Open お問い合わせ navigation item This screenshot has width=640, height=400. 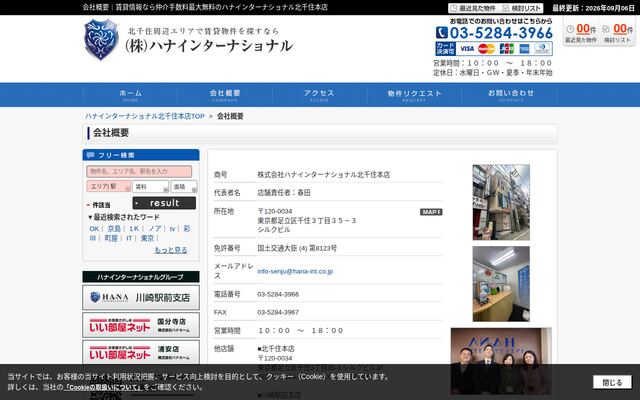511,95
